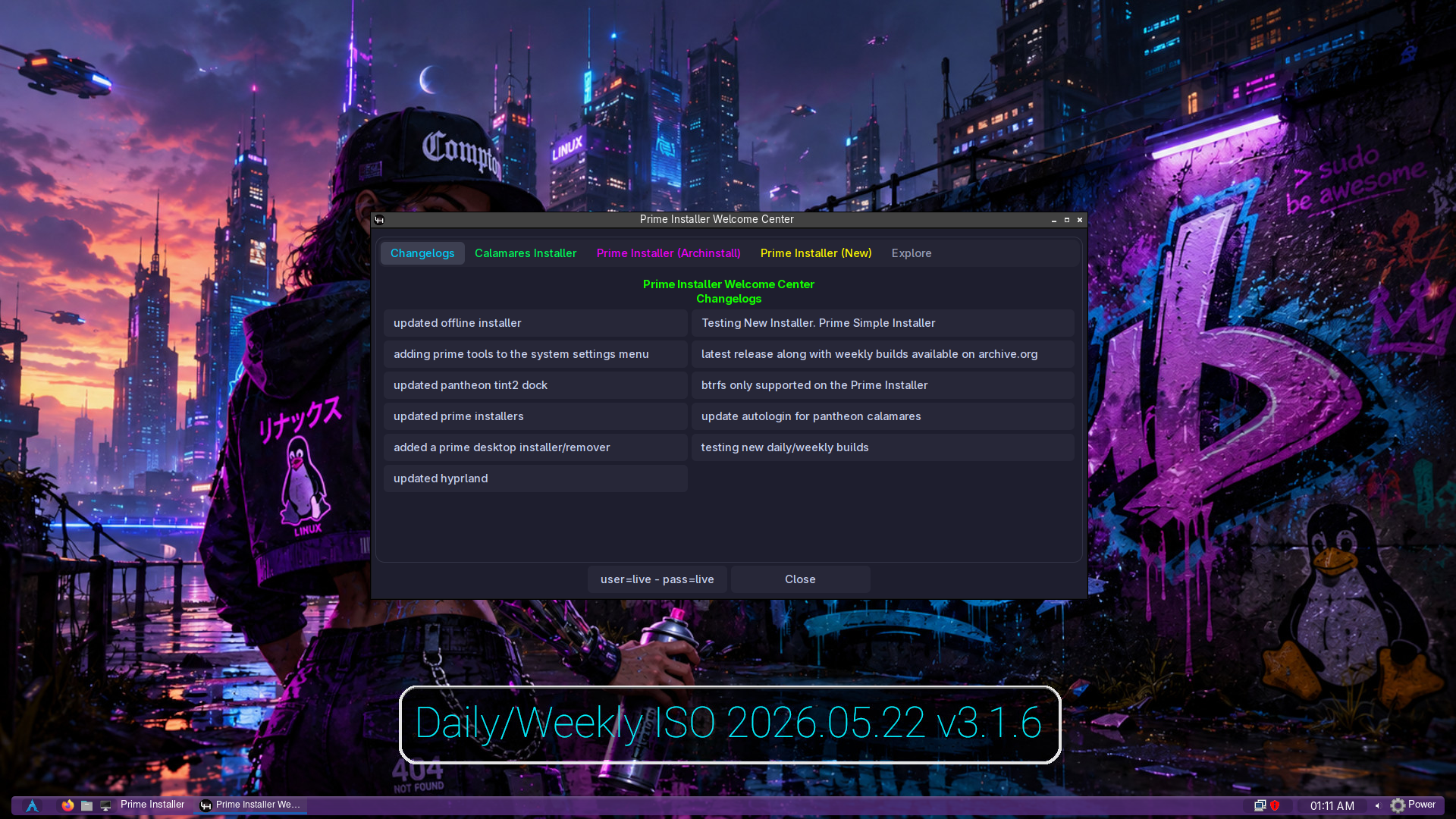Go to the Prime Installer (New) tab
Viewport: 1456px width, 819px height.
click(x=816, y=253)
